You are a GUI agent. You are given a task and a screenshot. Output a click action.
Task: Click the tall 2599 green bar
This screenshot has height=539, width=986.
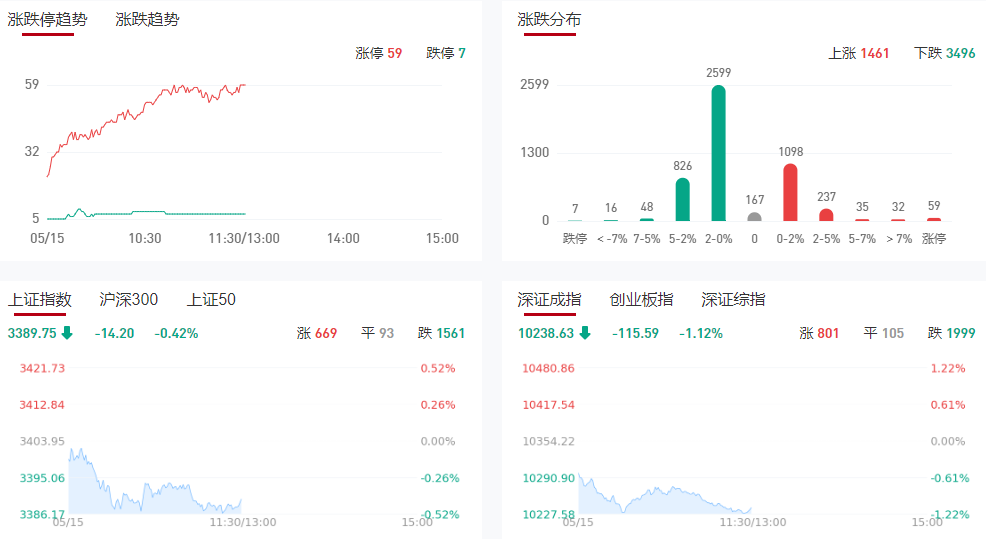(x=718, y=153)
